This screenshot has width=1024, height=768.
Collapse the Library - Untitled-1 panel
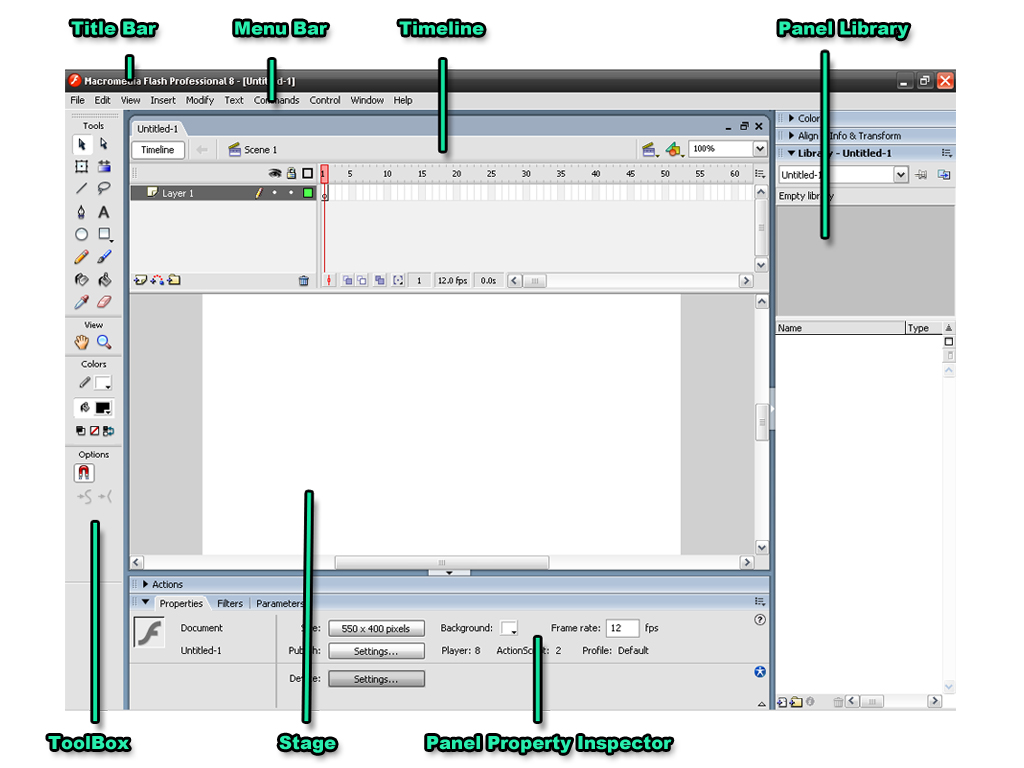pyautogui.click(x=792, y=153)
